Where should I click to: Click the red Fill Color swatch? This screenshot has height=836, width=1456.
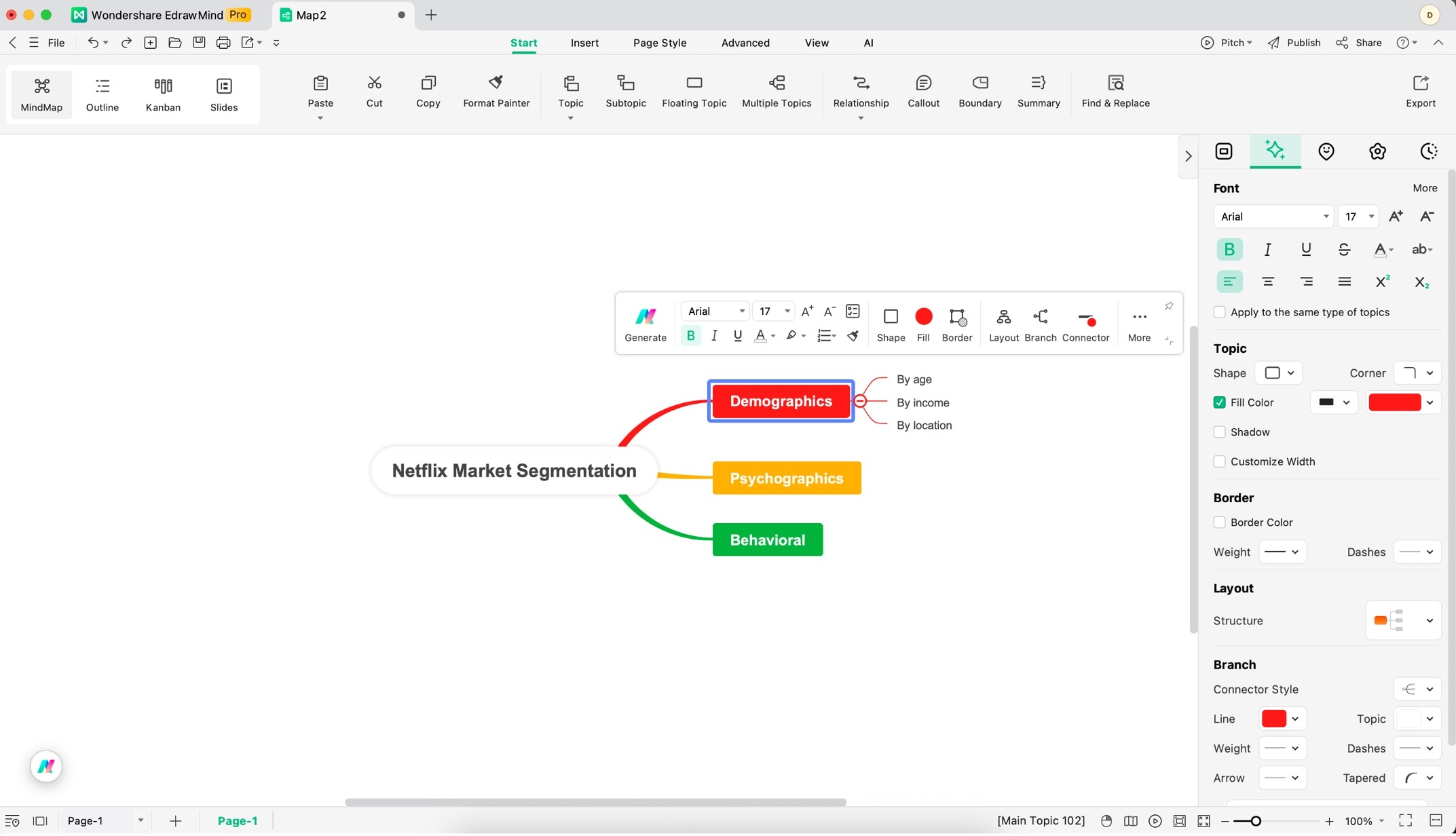point(1394,402)
